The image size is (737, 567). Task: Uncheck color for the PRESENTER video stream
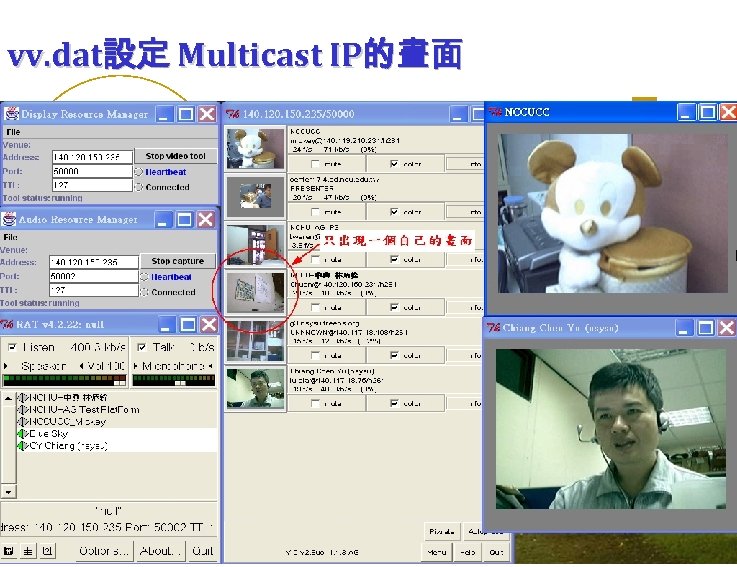394,212
